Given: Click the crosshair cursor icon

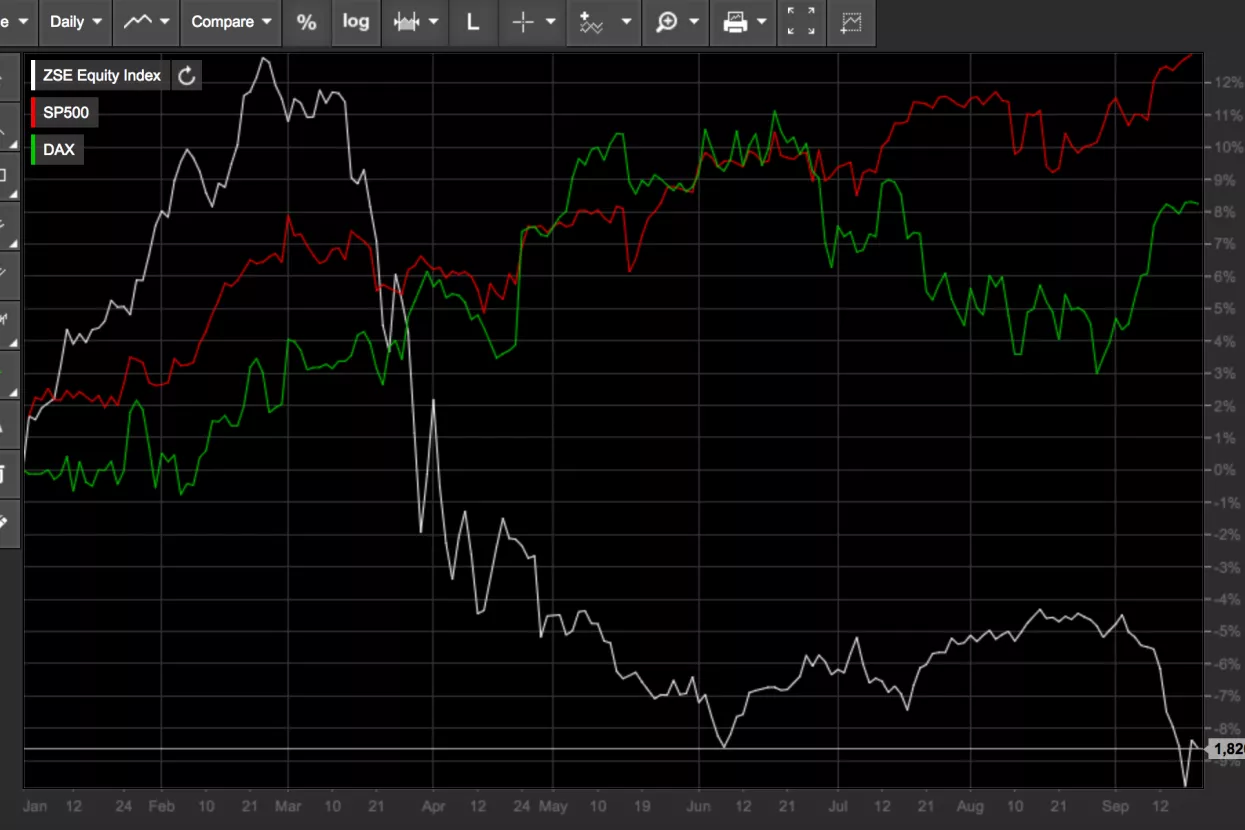Looking at the screenshot, I should pos(523,22).
